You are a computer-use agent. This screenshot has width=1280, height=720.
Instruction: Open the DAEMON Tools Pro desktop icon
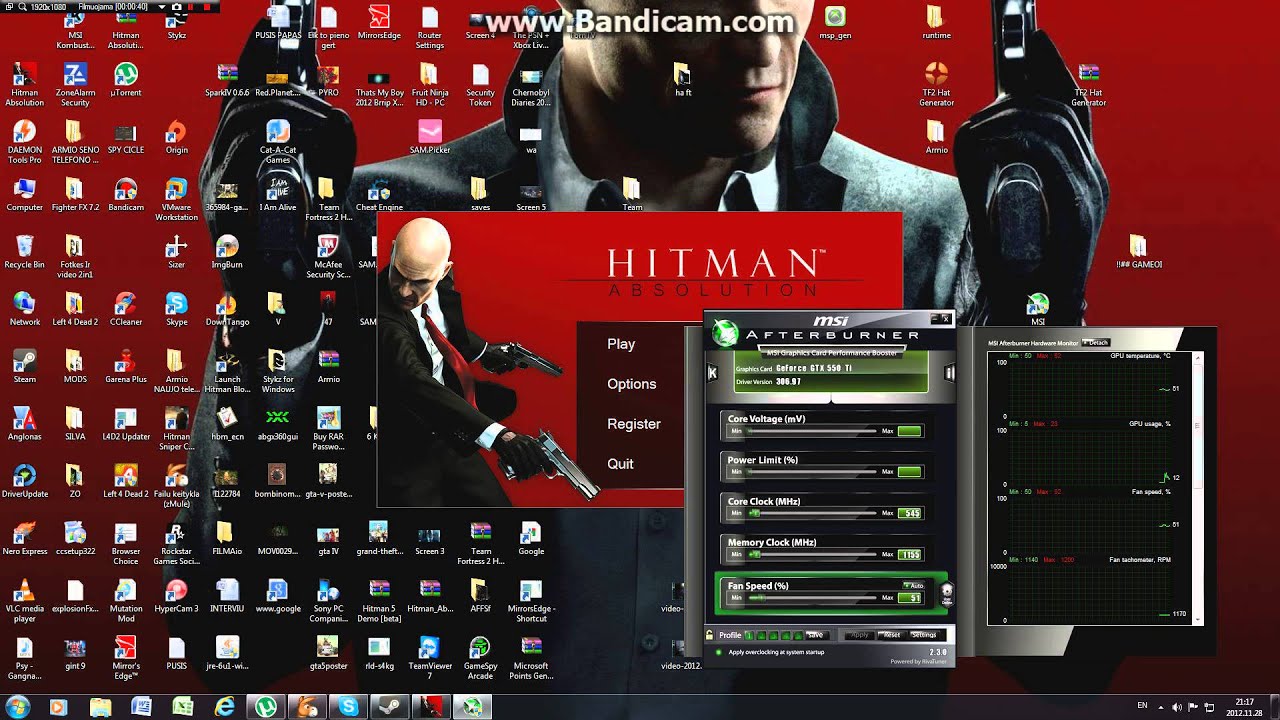(x=24, y=141)
